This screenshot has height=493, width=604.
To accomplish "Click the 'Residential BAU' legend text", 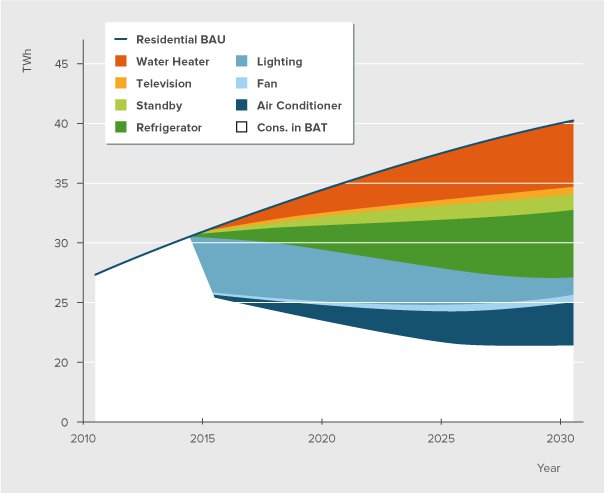I will [x=182, y=40].
